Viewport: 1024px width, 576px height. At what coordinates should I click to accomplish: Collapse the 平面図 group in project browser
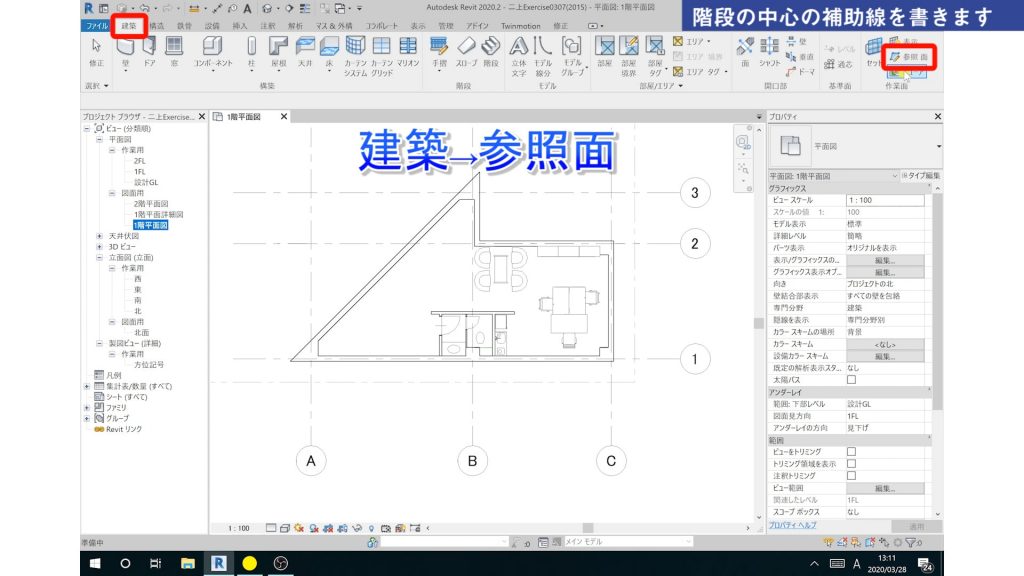98,140
